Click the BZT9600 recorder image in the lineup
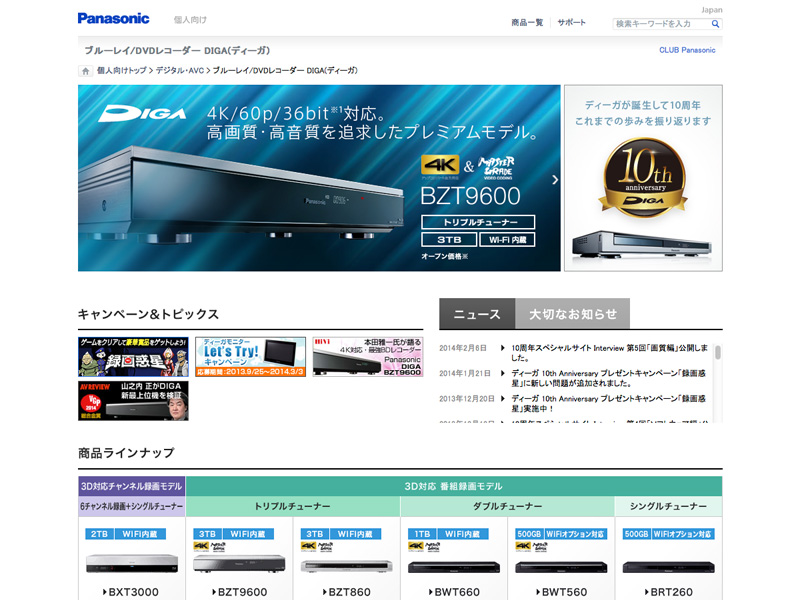 [239, 563]
